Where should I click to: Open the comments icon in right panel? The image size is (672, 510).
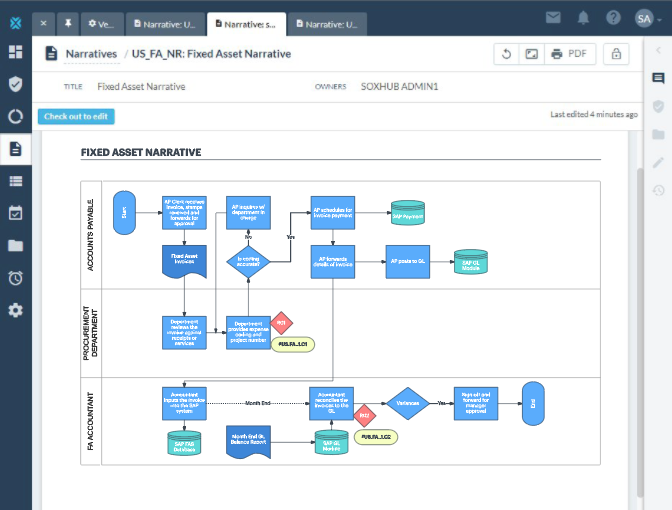(659, 78)
